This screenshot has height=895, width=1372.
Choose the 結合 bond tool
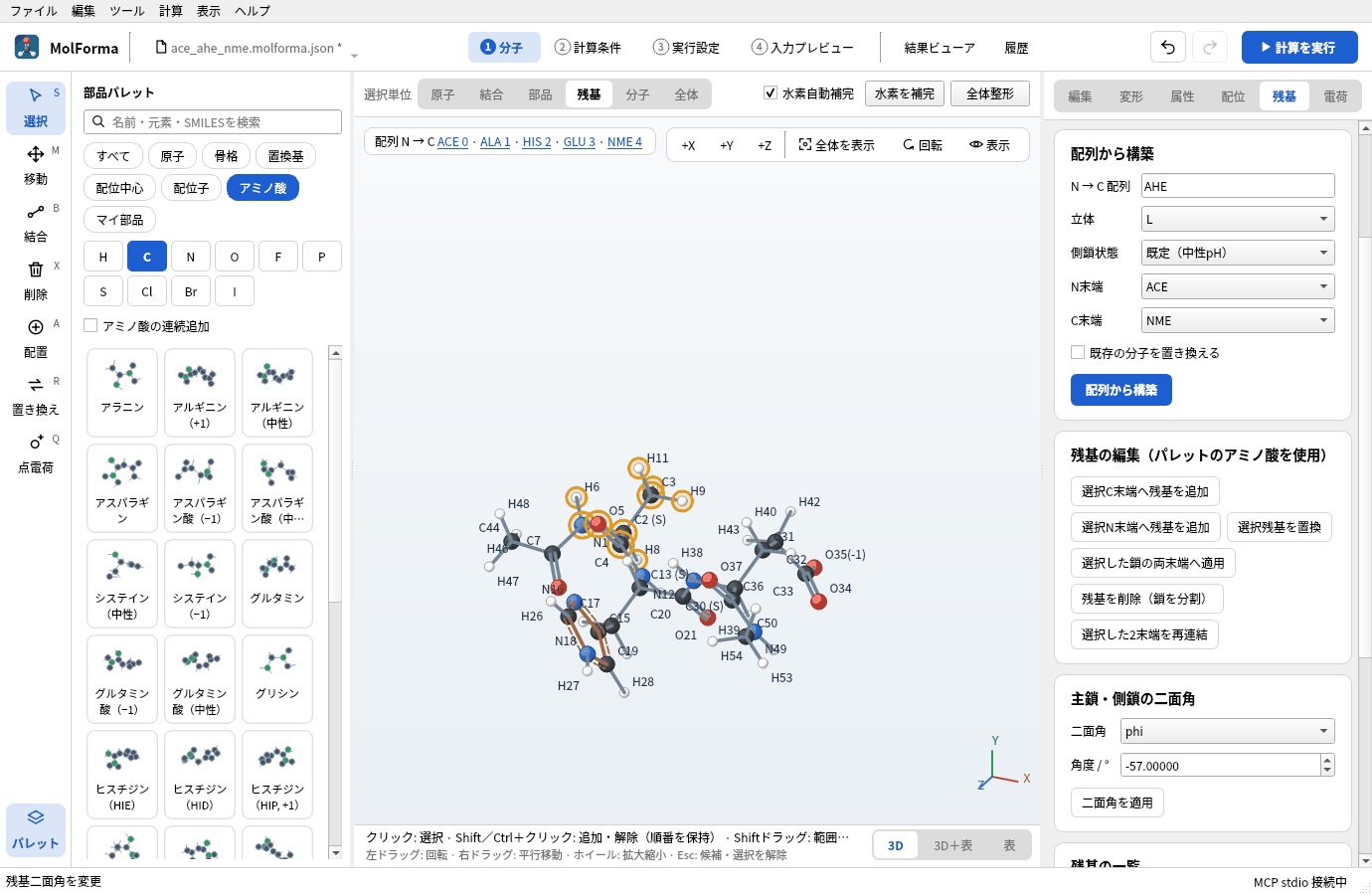click(36, 223)
